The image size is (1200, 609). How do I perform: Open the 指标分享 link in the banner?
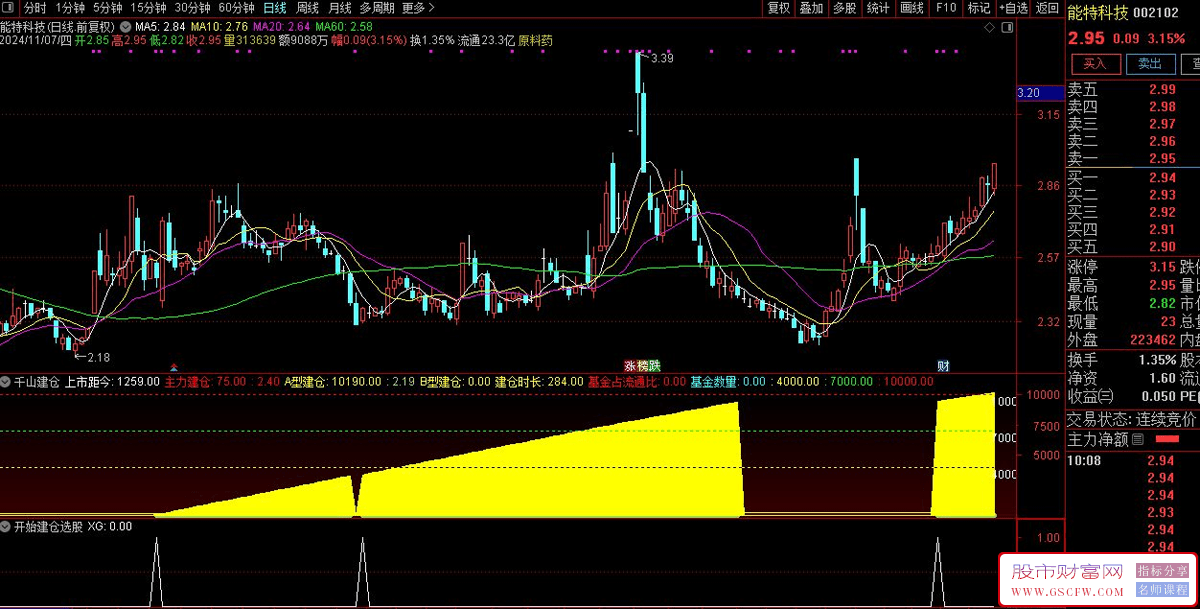(1163, 571)
